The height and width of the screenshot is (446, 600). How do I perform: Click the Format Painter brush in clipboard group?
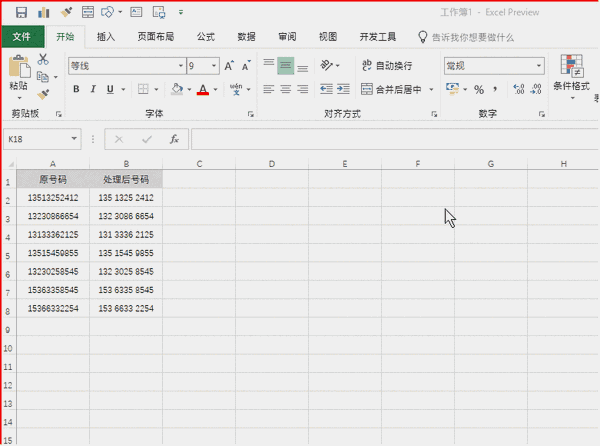coord(43,94)
